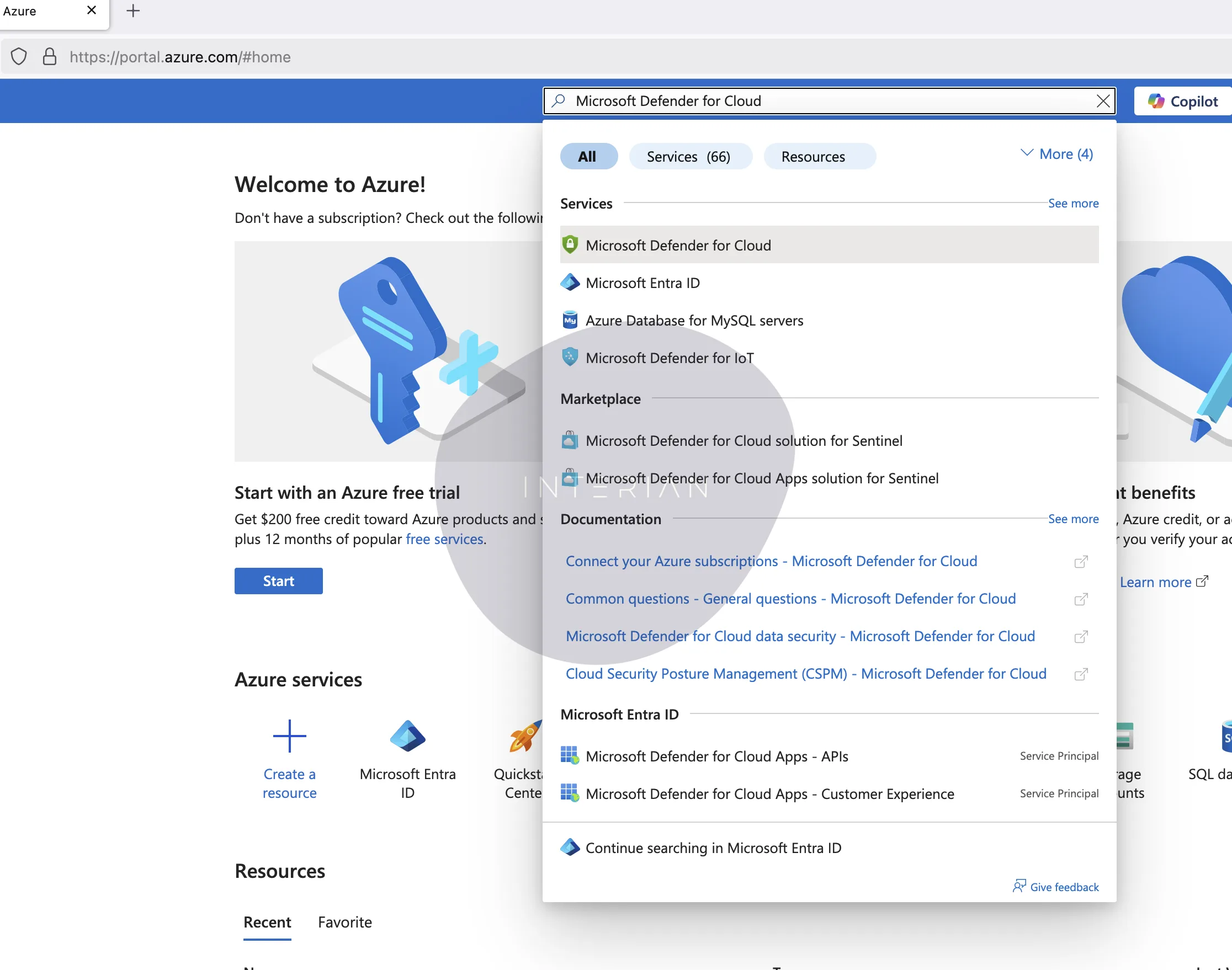Image resolution: width=1232 pixels, height=970 pixels.
Task: Click the Microsoft Entra ID service icon in results
Action: click(x=570, y=283)
